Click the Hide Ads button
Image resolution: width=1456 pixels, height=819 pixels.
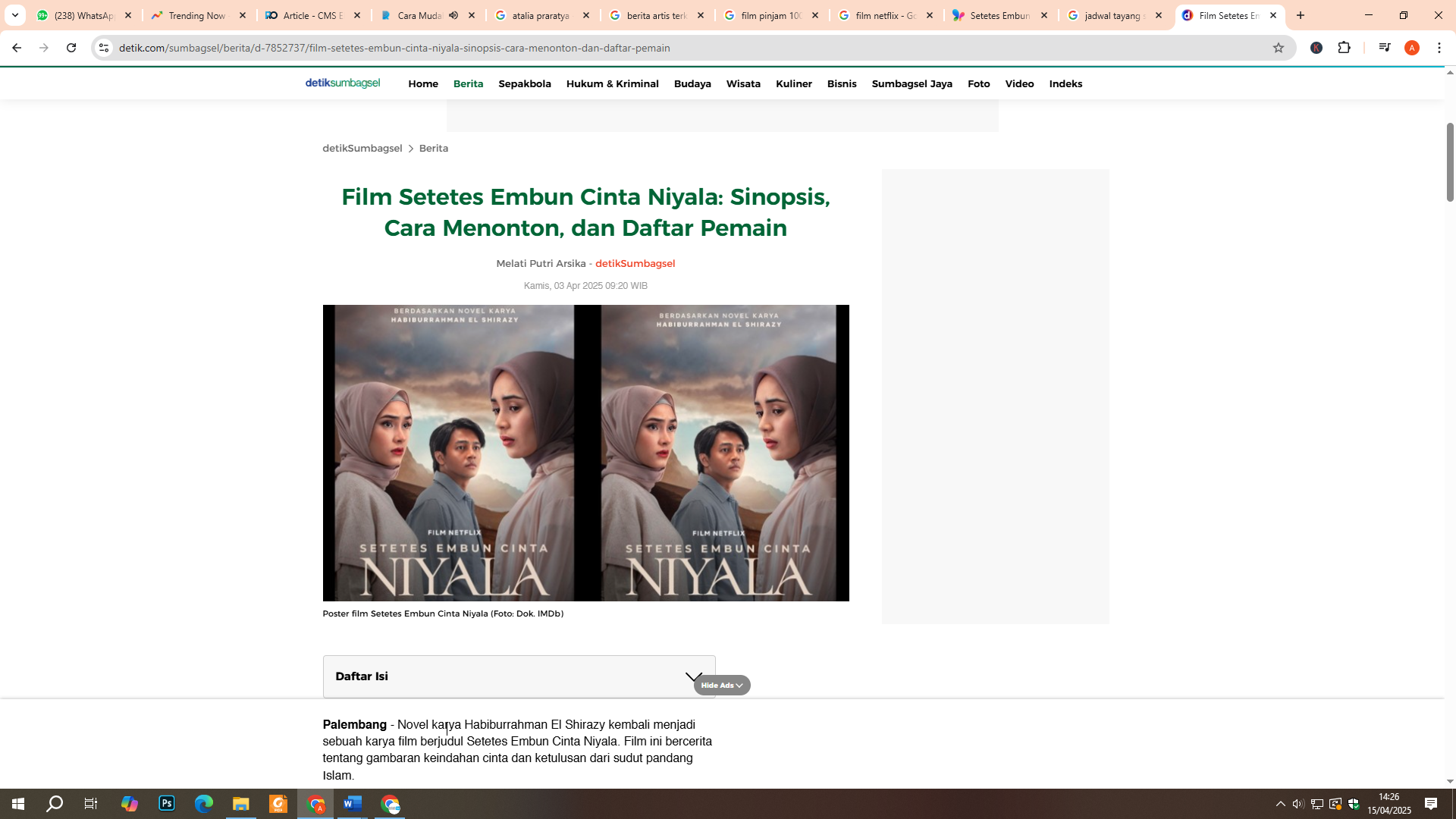pyautogui.click(x=722, y=686)
